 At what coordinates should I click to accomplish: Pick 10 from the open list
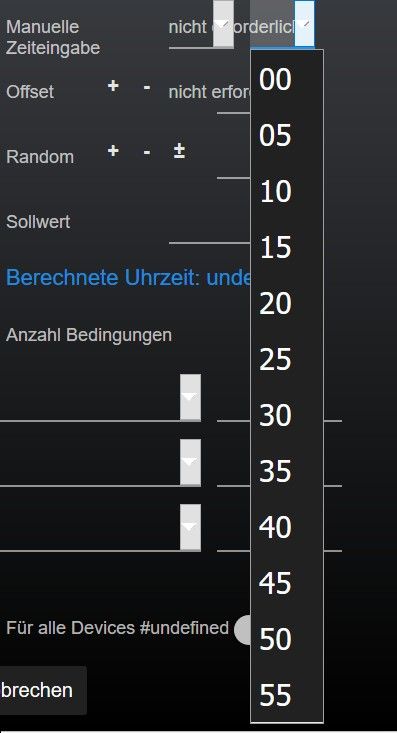click(x=287, y=192)
